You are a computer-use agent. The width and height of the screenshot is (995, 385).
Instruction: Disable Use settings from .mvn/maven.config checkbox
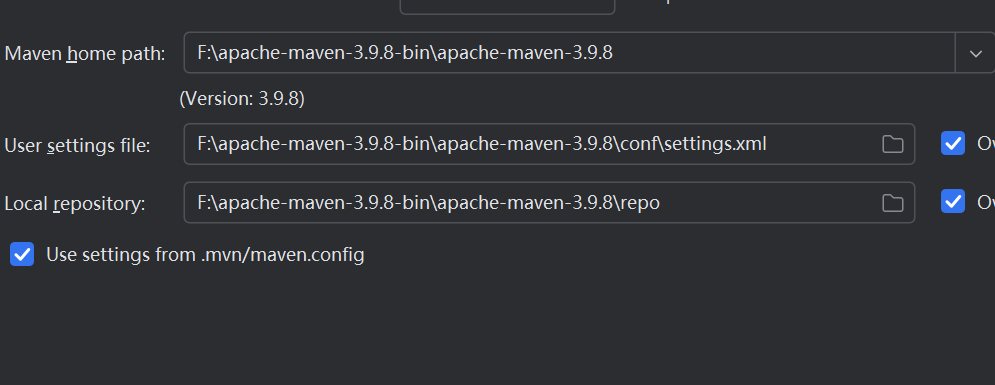(x=22, y=254)
